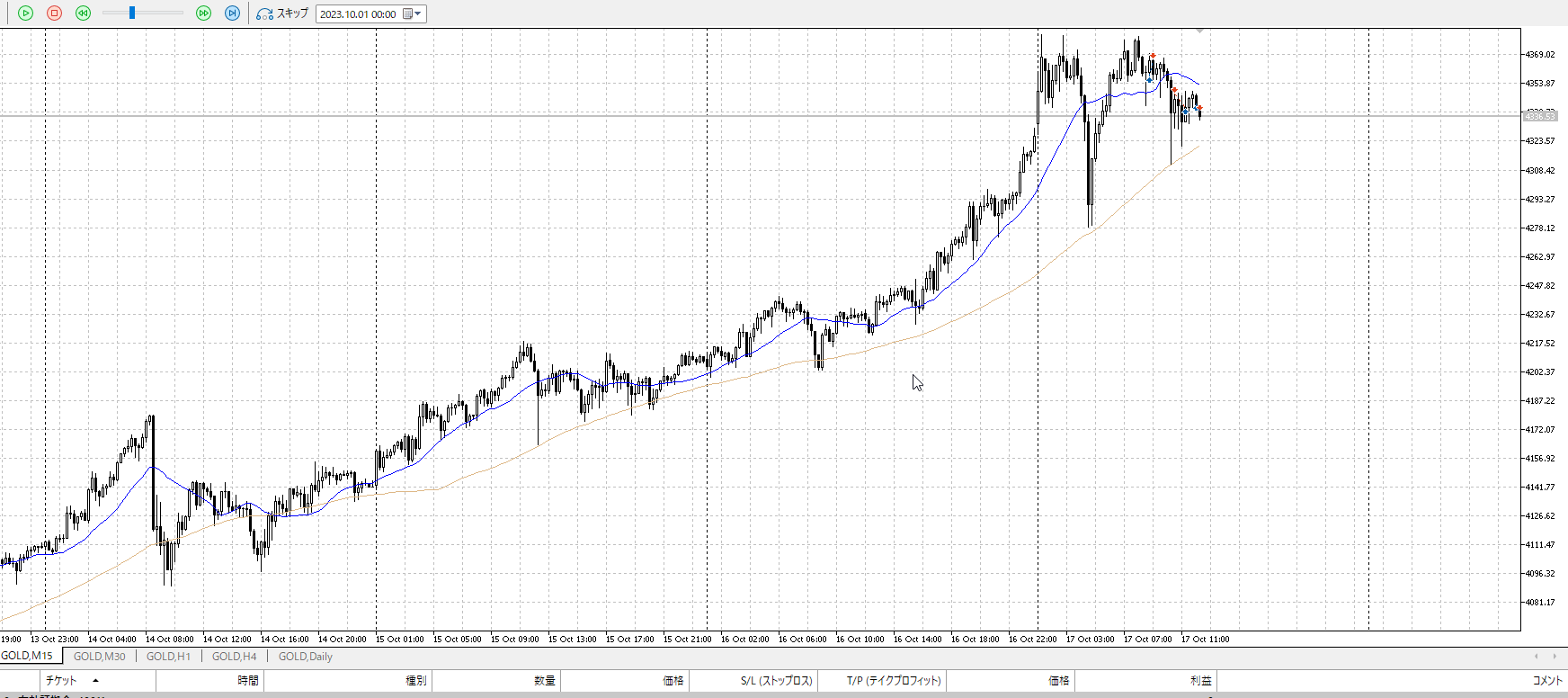
Task: Click the 時間 column header
Action: click(x=248, y=681)
